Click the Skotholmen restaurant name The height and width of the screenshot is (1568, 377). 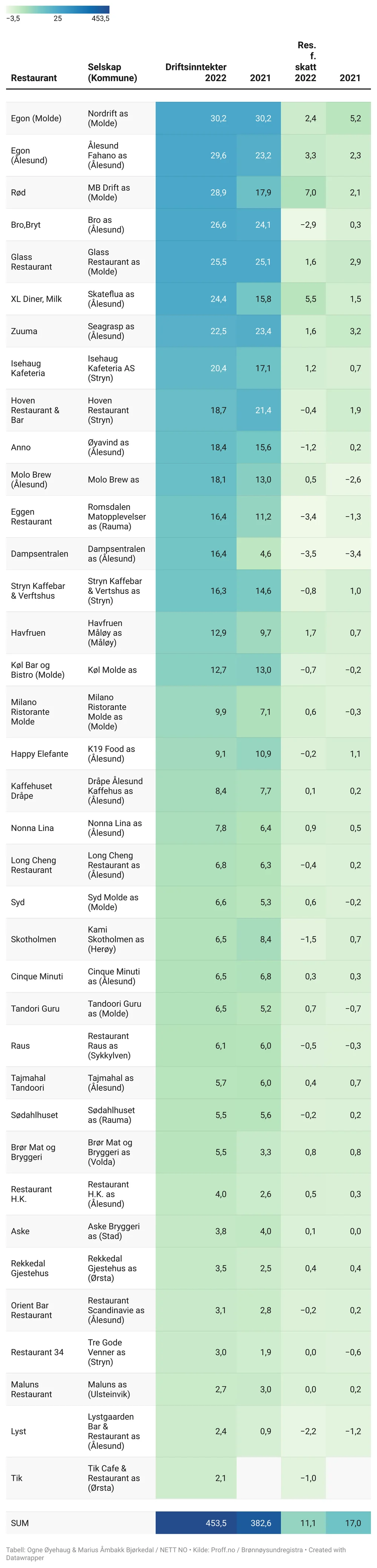[x=34, y=940]
